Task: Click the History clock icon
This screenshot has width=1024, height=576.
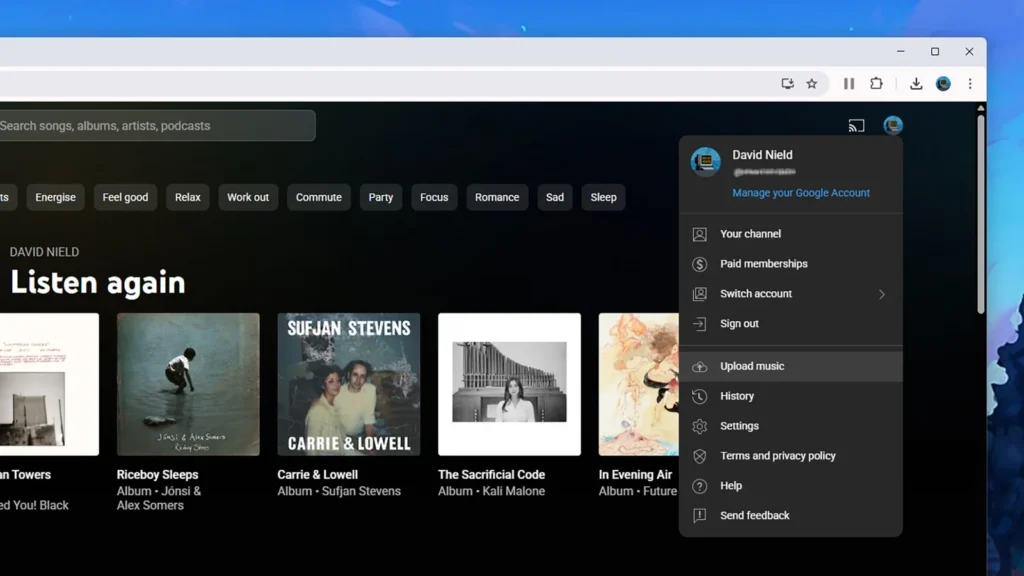Action: (699, 396)
